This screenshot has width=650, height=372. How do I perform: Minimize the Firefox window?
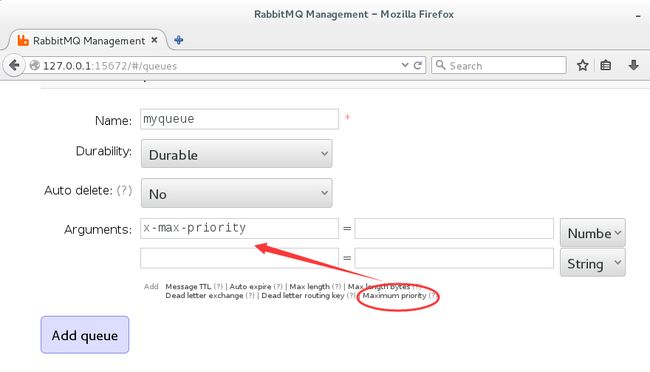click(x=638, y=16)
